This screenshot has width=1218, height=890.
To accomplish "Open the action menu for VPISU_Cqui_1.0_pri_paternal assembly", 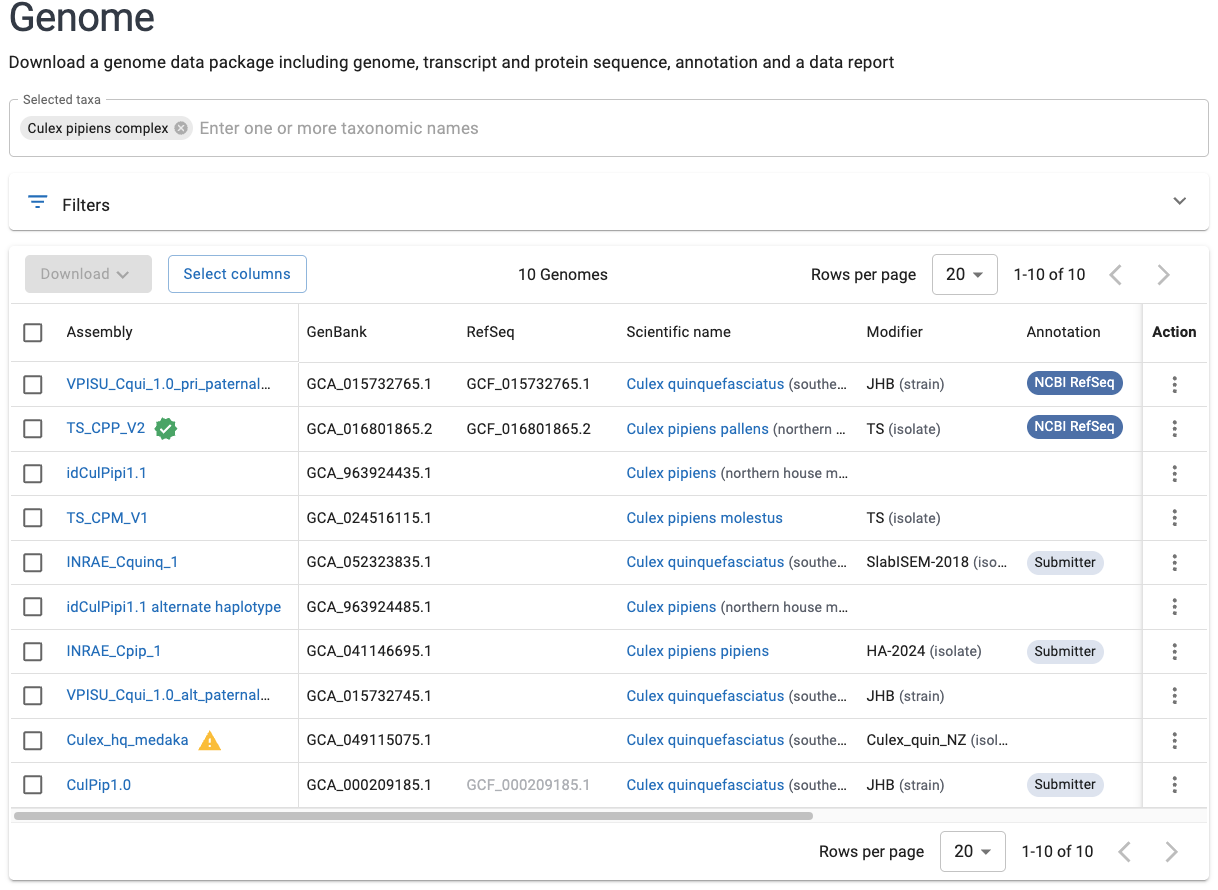I will tap(1174, 383).
